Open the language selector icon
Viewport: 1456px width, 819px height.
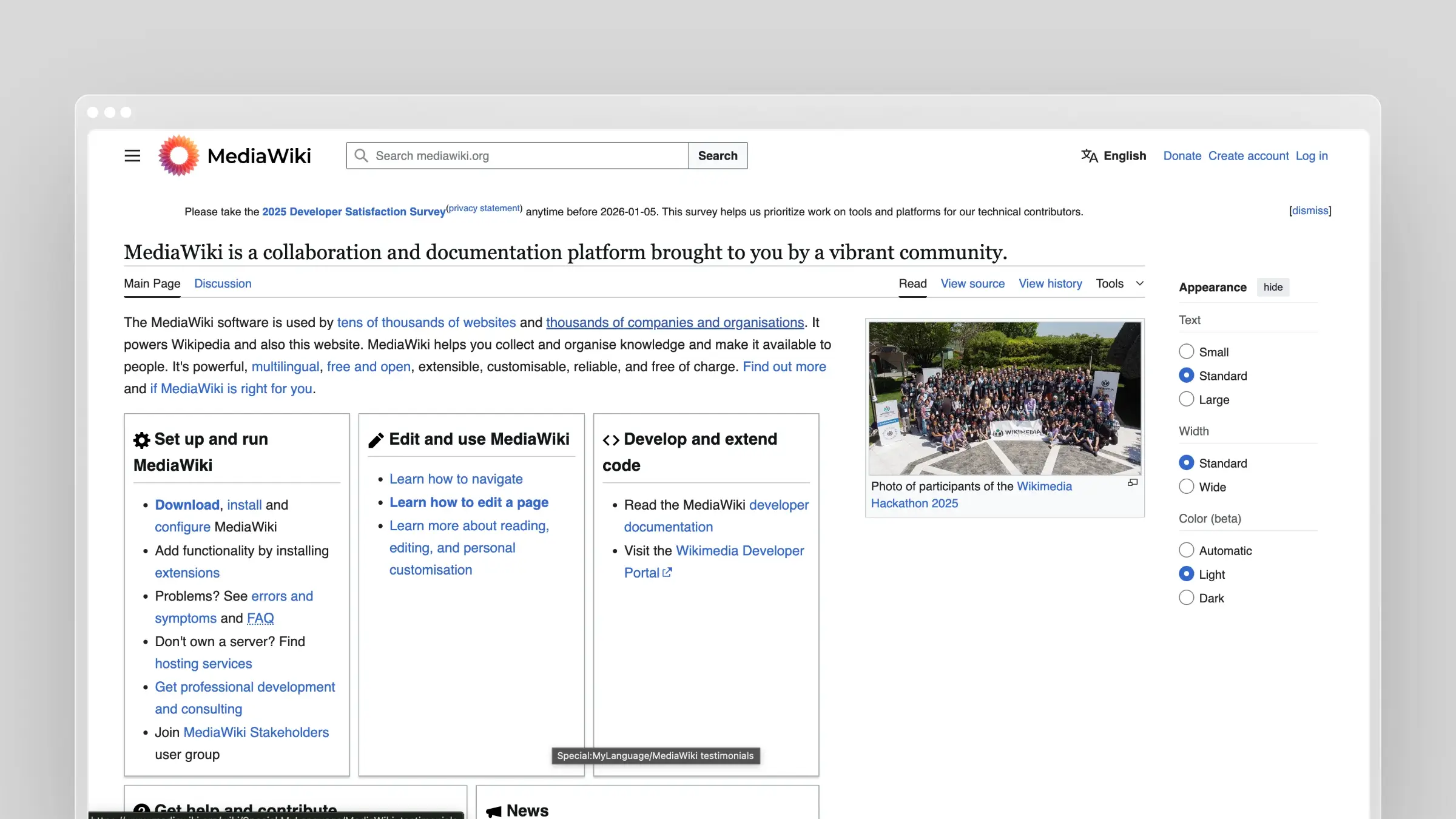pyautogui.click(x=1089, y=155)
